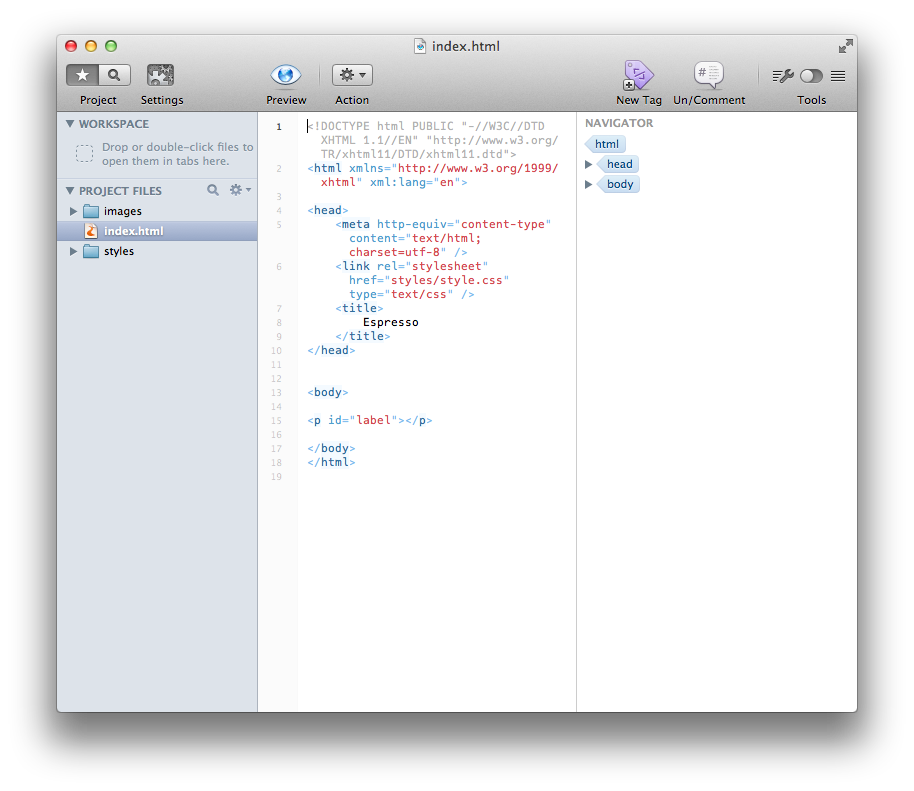
Task: Click the Project star button
Action: [x=83, y=75]
